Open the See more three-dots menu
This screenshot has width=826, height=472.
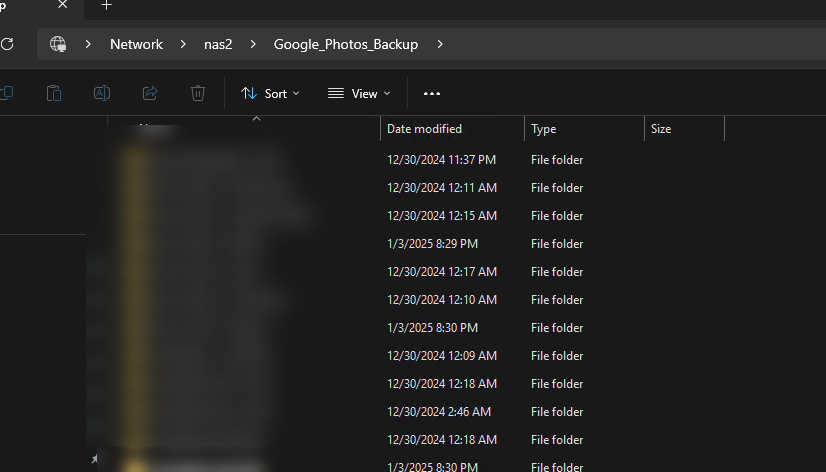(x=432, y=93)
